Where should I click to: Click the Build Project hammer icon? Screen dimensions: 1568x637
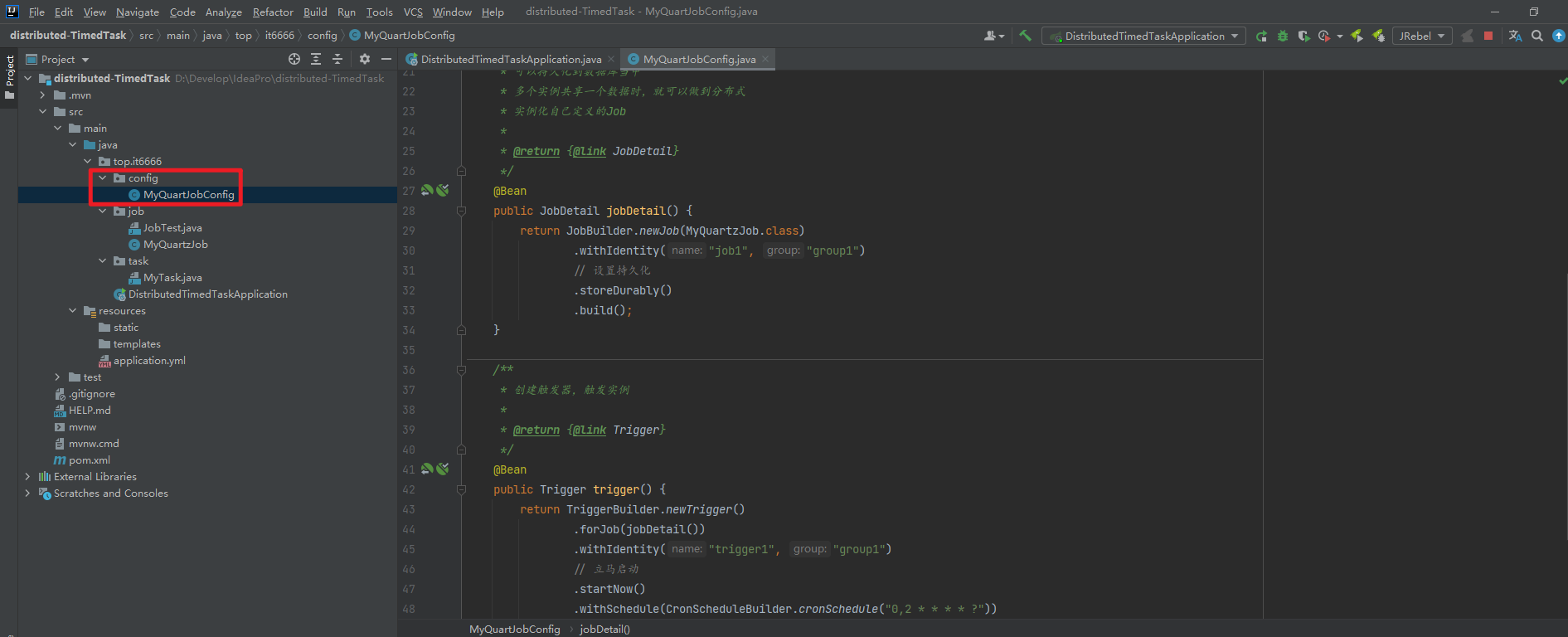[1025, 36]
